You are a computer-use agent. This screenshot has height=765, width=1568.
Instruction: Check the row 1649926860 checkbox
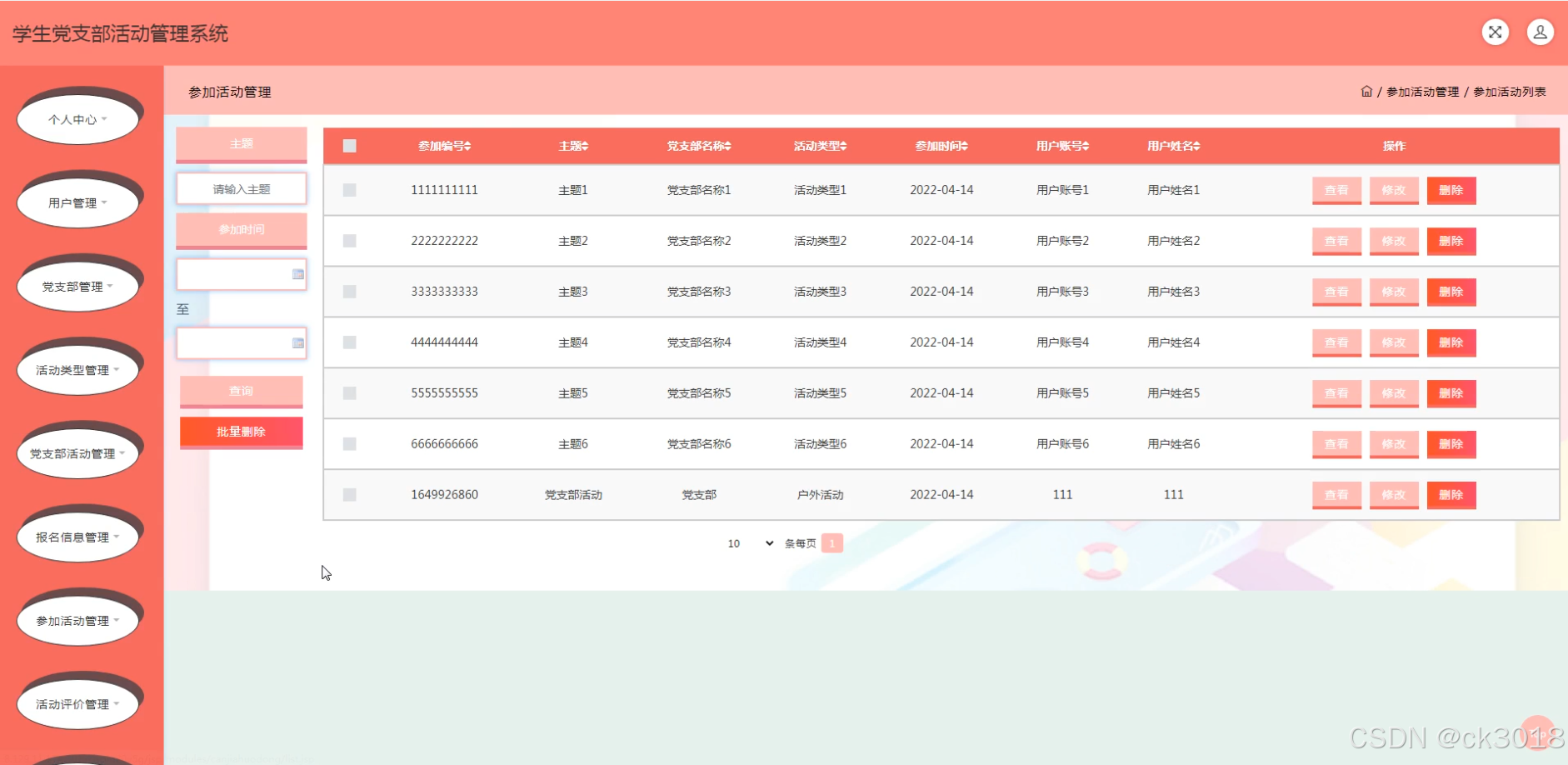(x=350, y=495)
